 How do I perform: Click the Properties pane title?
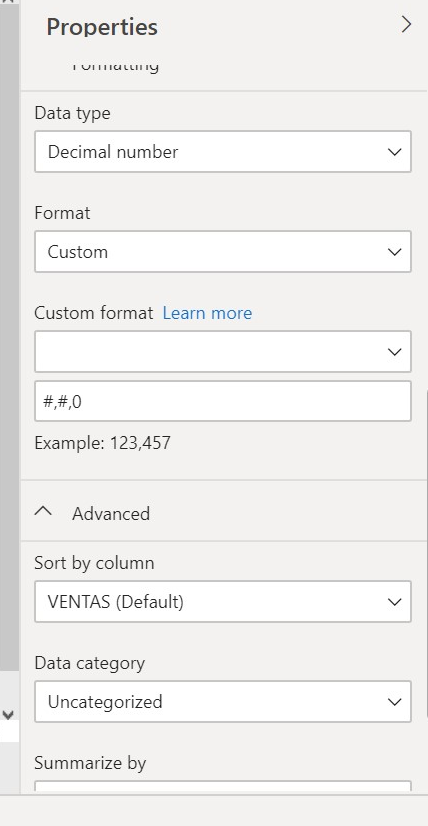(102, 27)
